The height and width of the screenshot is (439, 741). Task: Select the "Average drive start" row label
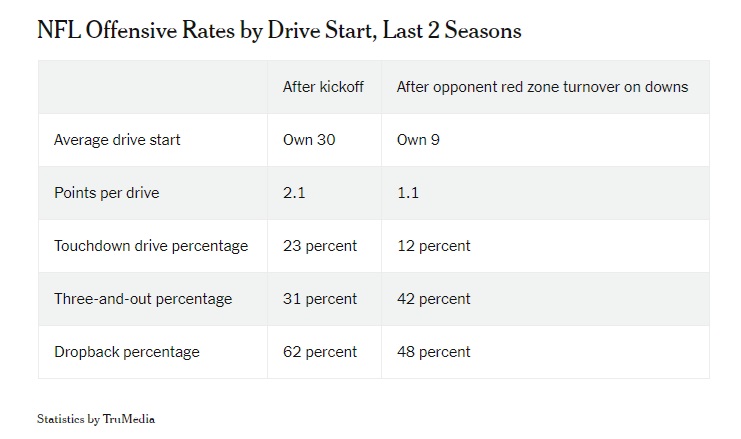click(x=117, y=140)
